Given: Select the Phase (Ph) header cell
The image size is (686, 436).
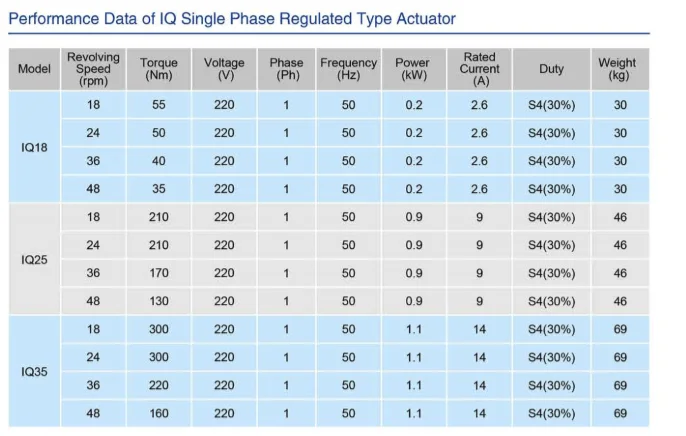Looking at the screenshot, I should (x=286, y=69).
